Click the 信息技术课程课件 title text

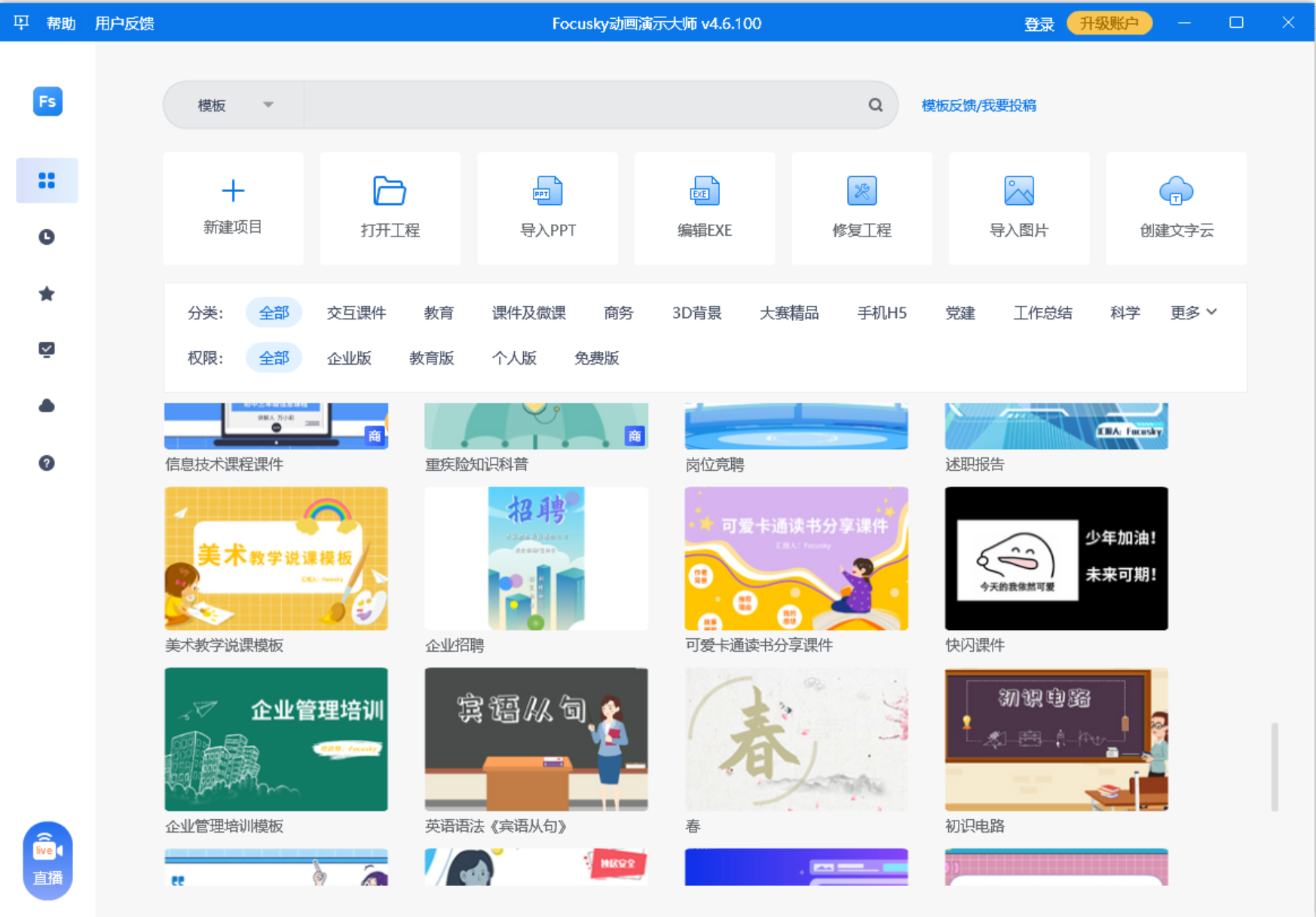pyautogui.click(x=224, y=464)
